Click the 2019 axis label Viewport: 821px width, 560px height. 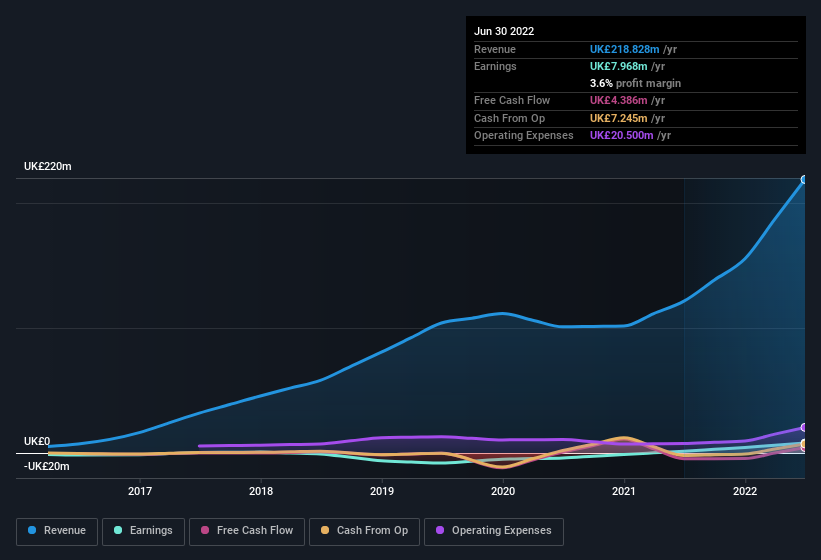(x=382, y=491)
